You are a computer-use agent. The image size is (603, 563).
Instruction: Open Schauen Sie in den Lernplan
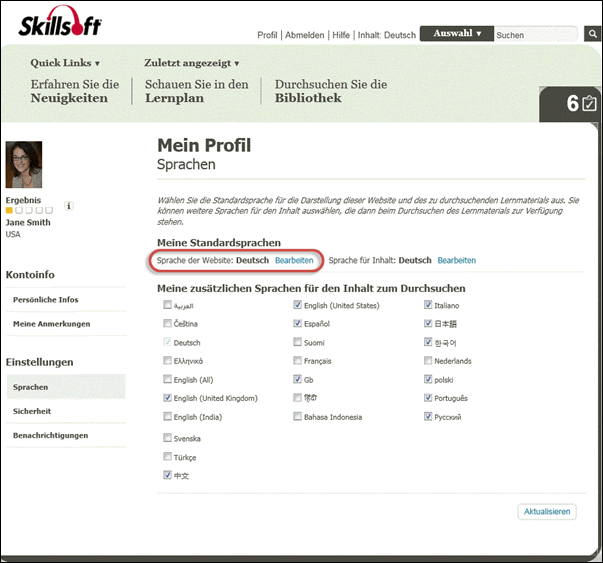197,91
